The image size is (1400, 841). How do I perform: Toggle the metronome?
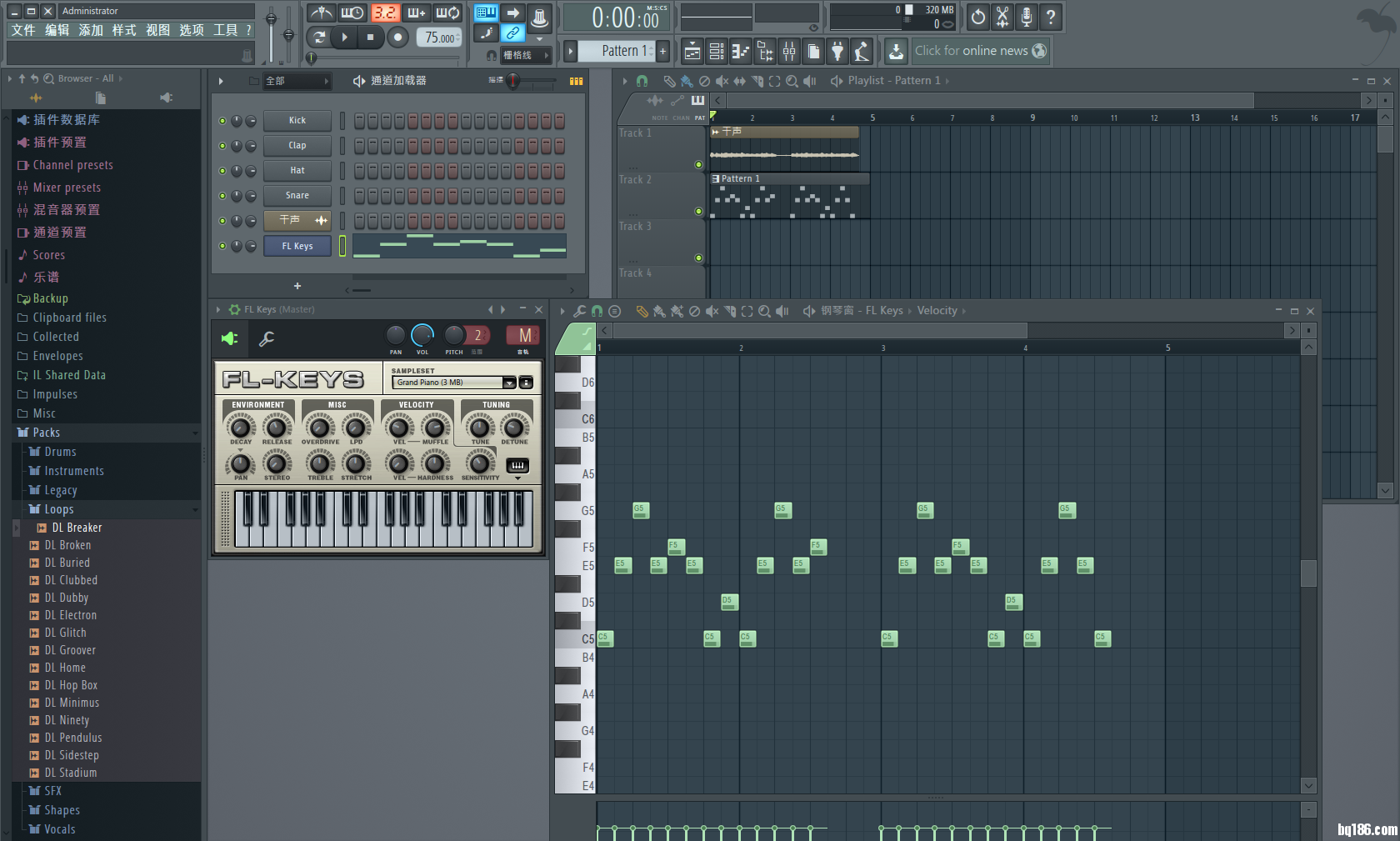tap(321, 13)
